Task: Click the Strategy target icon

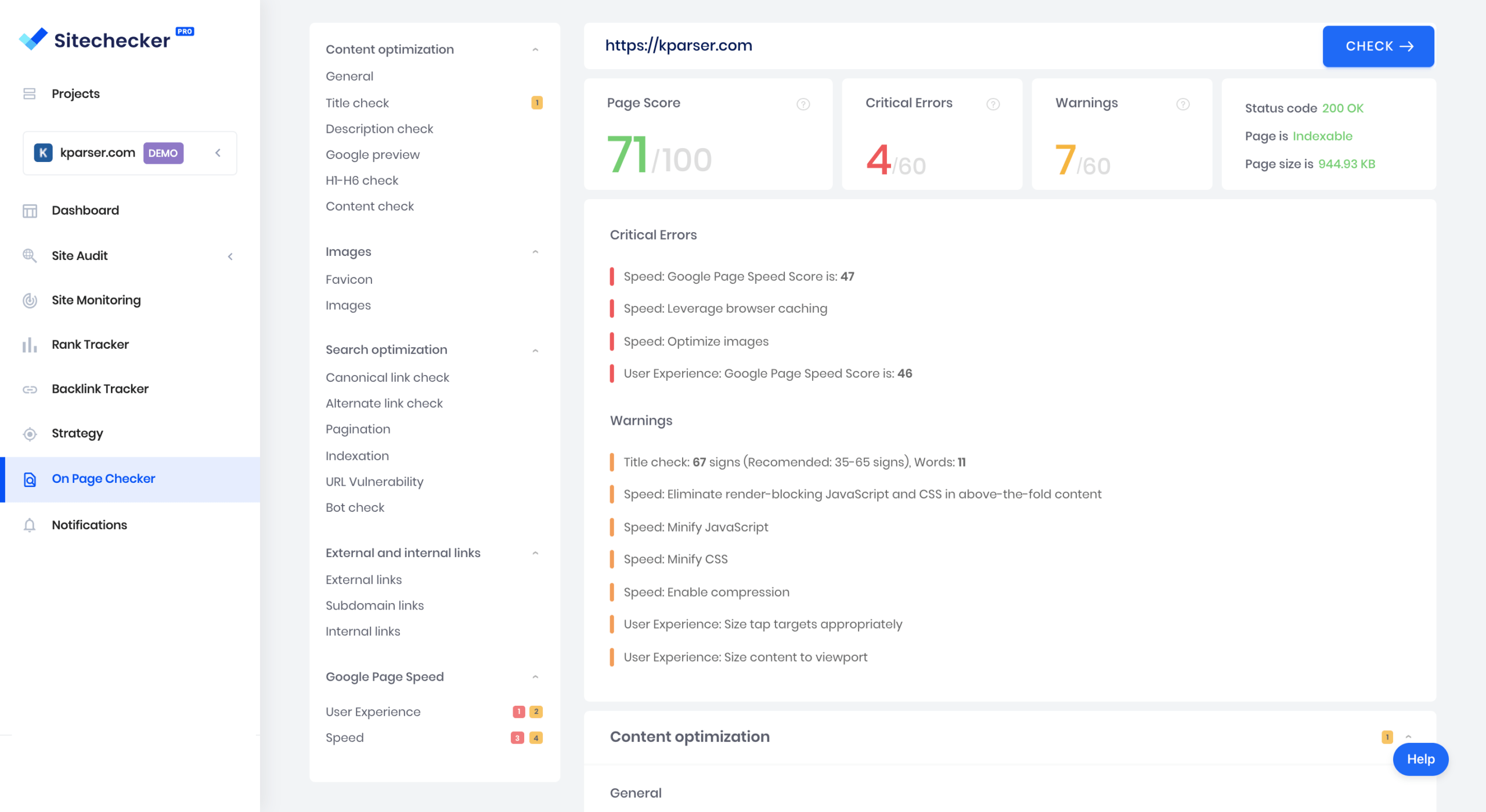Action: click(30, 434)
